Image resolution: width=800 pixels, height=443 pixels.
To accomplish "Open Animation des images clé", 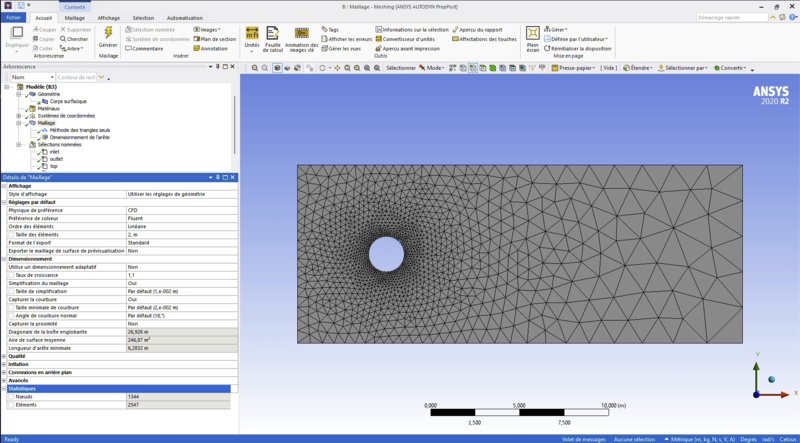I will click(302, 39).
